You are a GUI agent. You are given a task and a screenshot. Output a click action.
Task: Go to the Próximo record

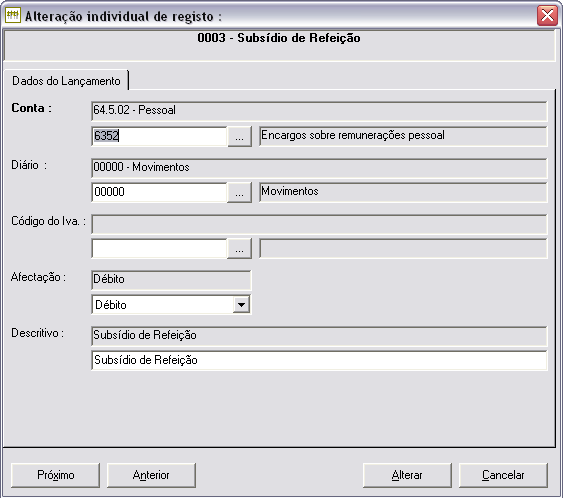tap(55, 475)
